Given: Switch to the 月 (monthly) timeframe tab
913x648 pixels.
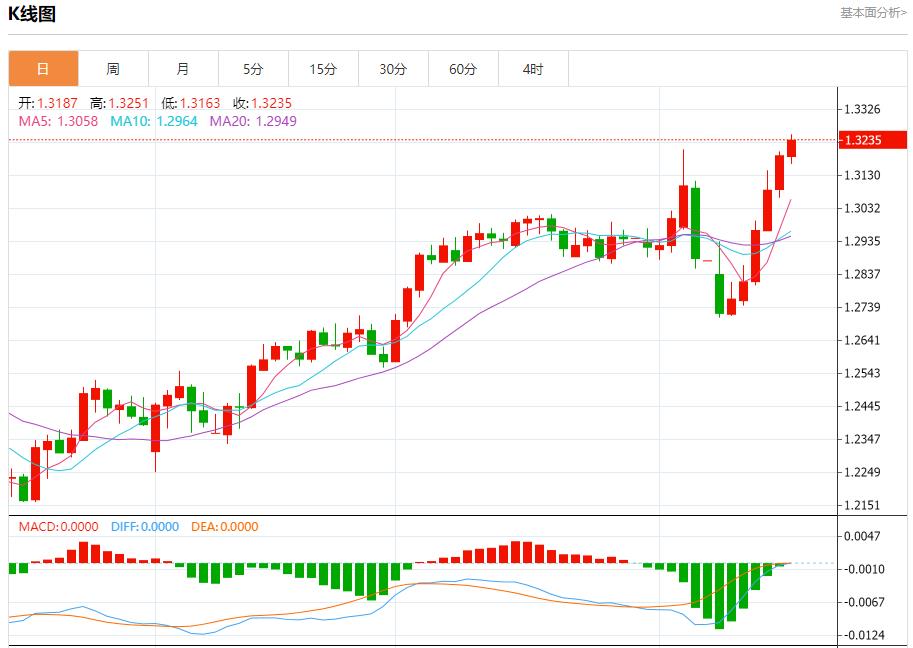Looking at the screenshot, I should pos(183,68).
